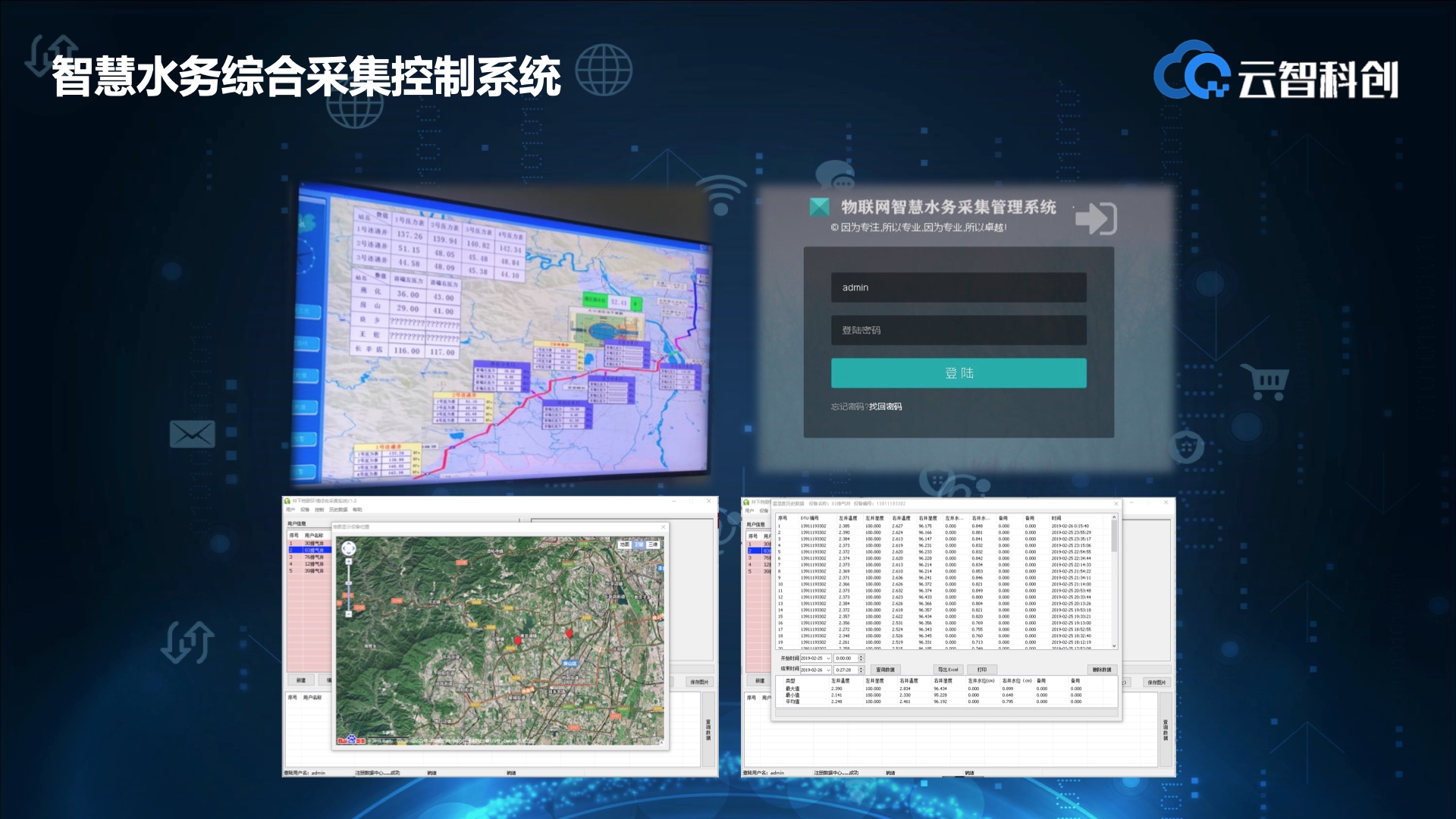Open 用户 menu in map window

[x=290, y=510]
